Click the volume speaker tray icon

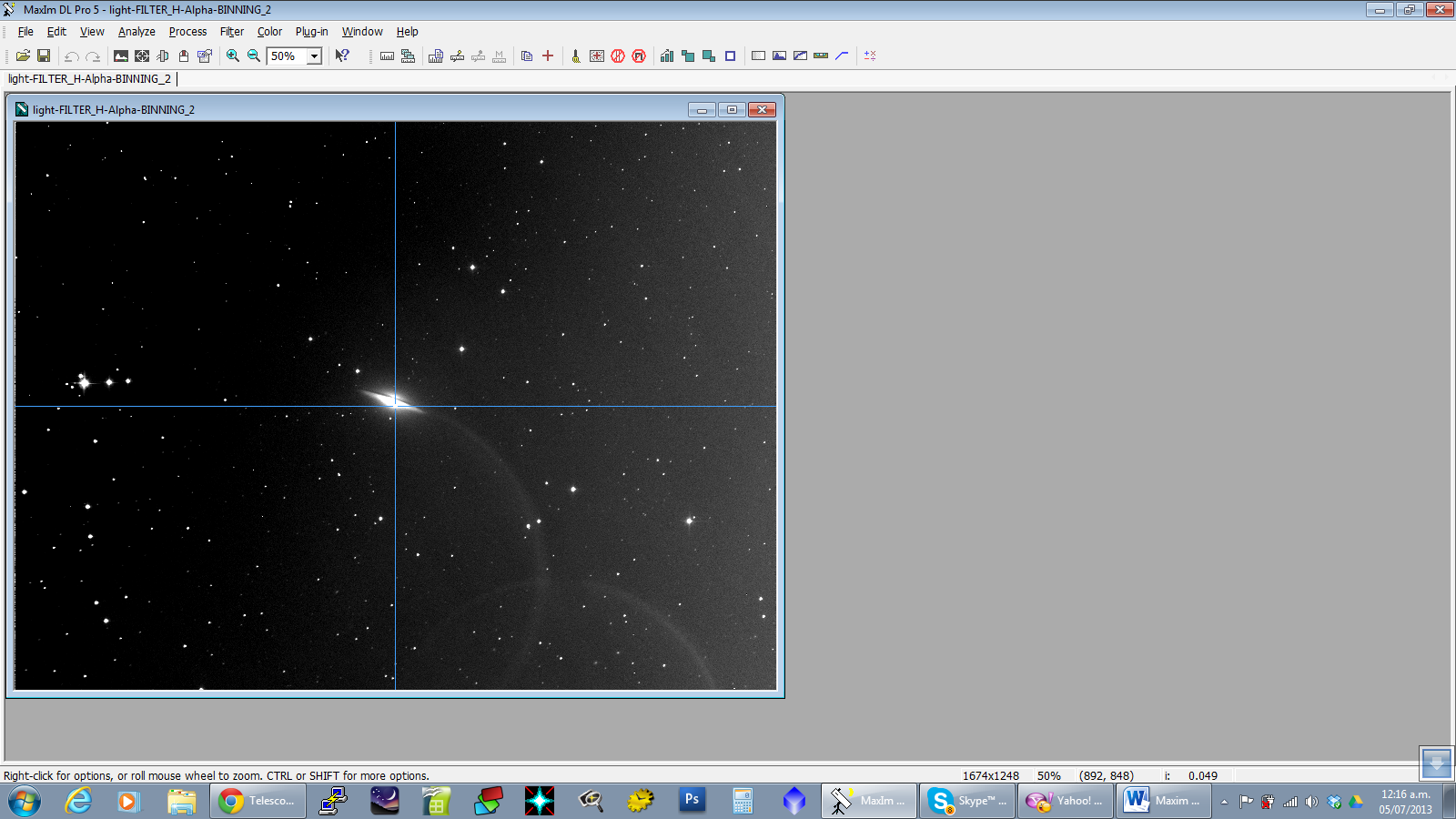pos(1311,802)
